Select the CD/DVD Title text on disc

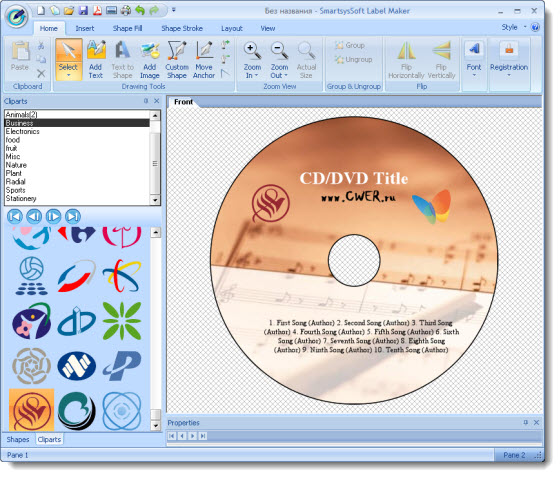point(354,178)
